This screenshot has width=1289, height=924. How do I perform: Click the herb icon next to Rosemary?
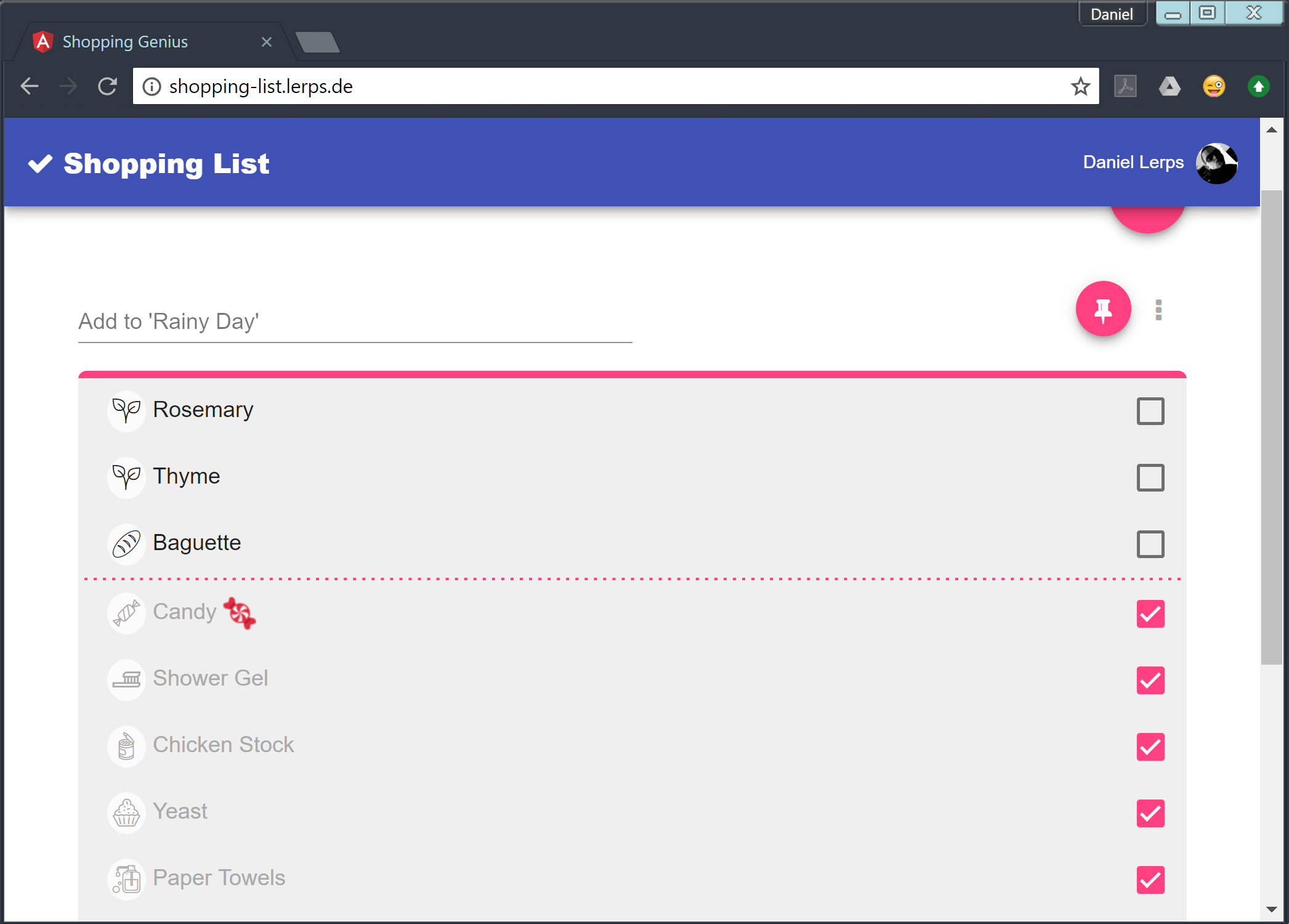click(x=126, y=410)
